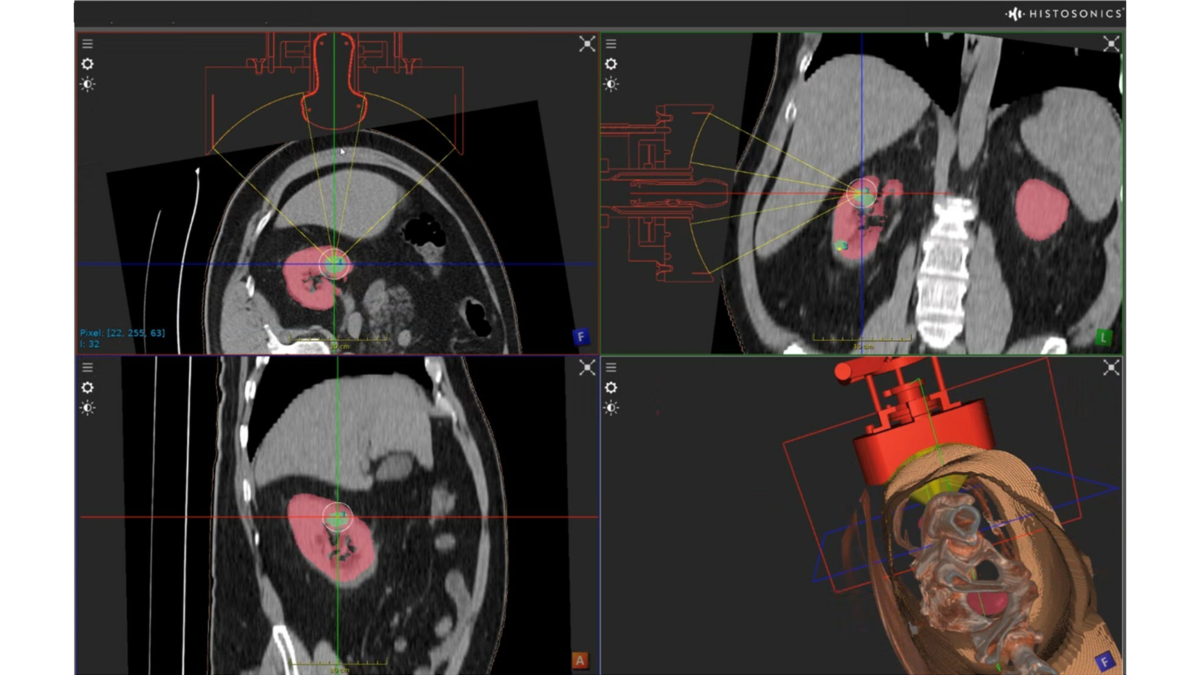Viewport: 1200px width, 675px height.
Task: Open settings gear in the axial view
Action: coord(88,64)
